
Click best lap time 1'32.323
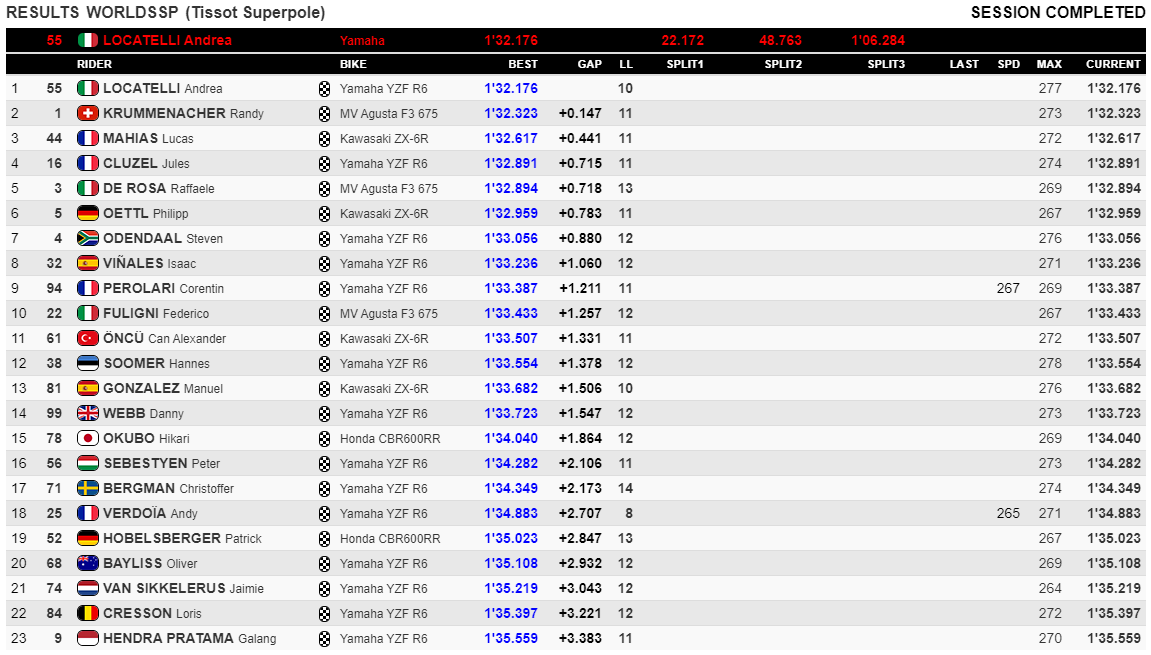[x=511, y=113]
